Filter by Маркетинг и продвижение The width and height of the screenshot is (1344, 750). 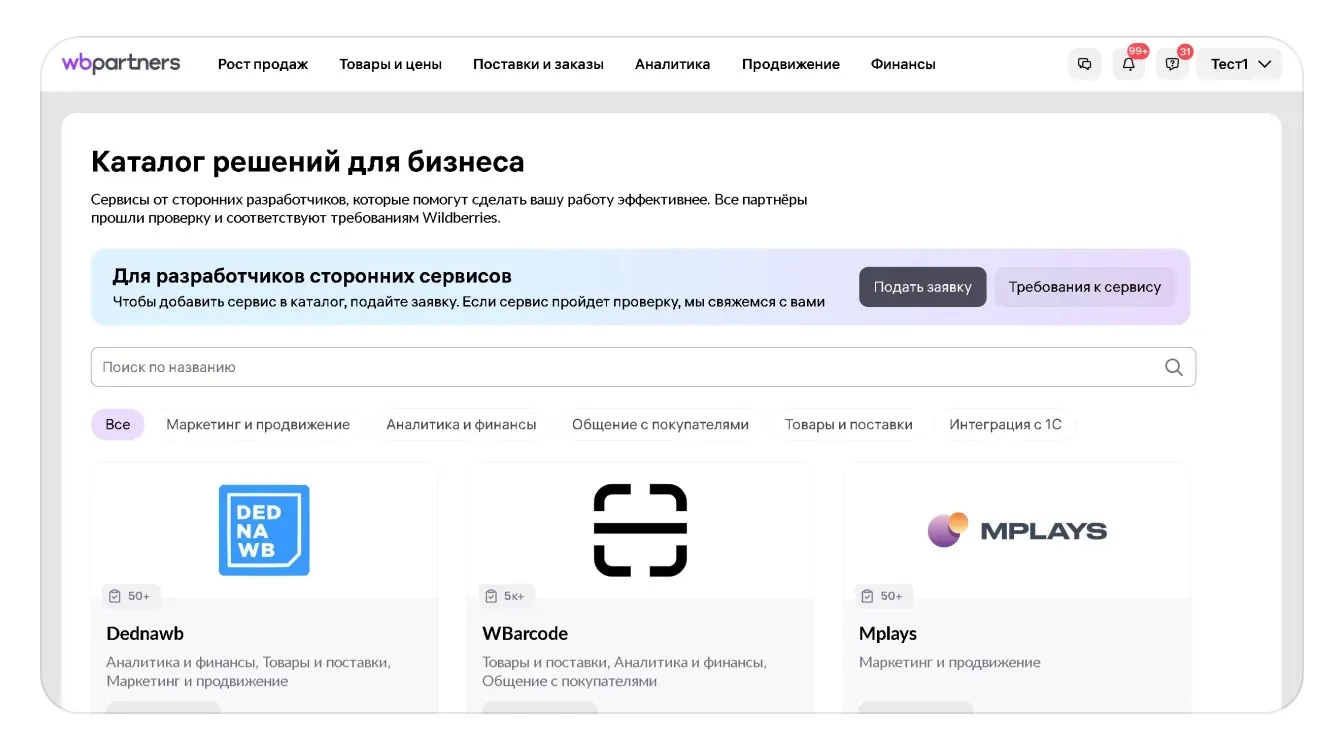[x=258, y=424]
